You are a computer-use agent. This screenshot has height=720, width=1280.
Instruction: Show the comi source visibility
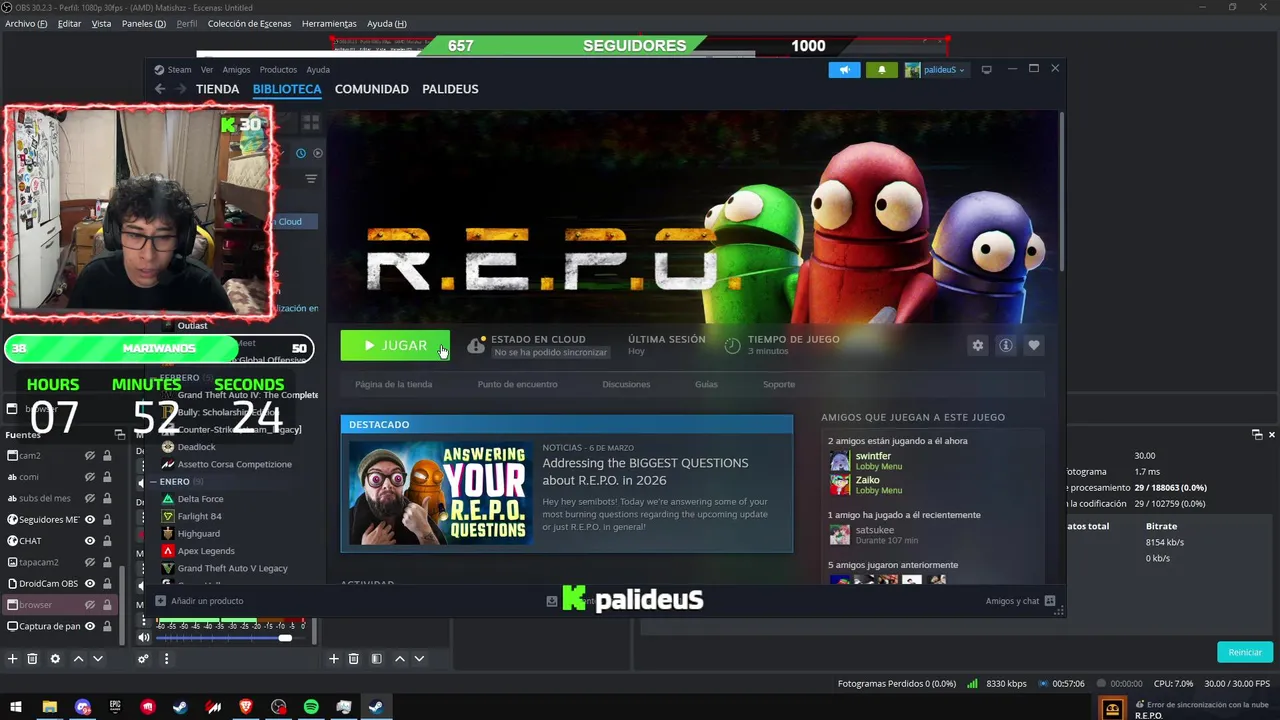tap(90, 477)
